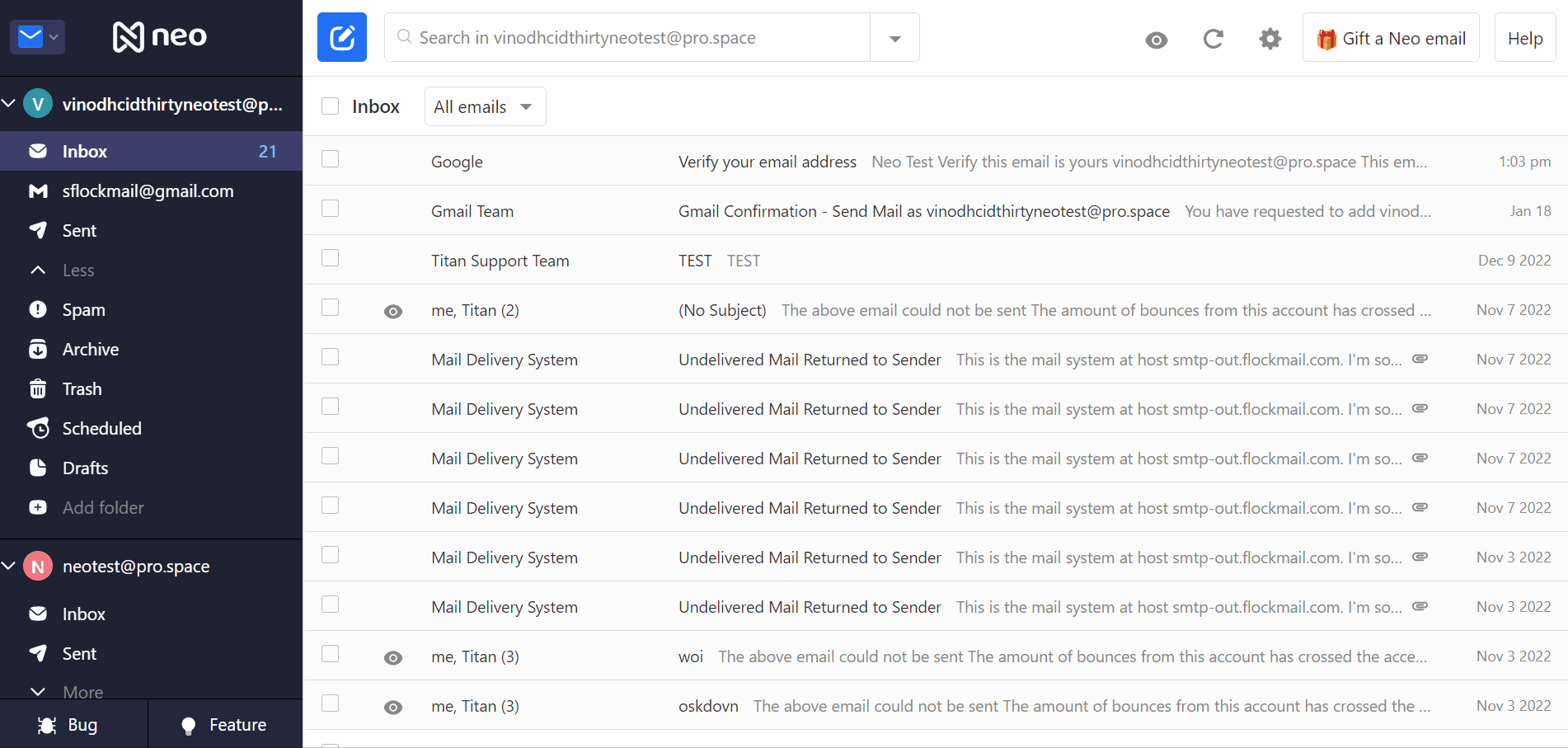Click the read receipt eye icon on woi email
The height and width of the screenshot is (748, 1568).
point(393,657)
